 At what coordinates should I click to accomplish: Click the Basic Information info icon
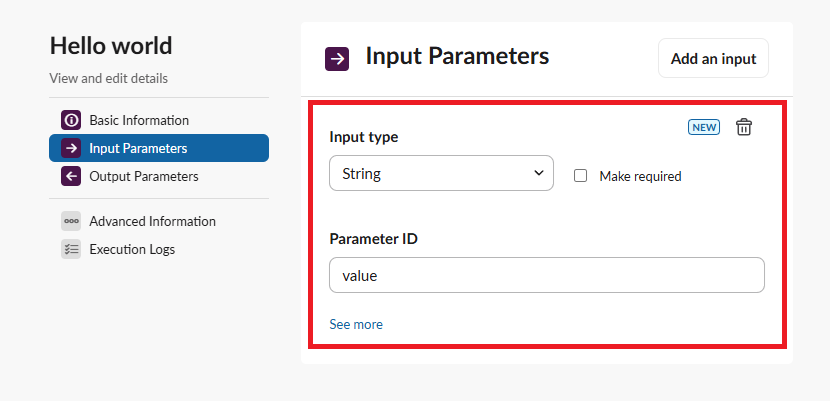(x=71, y=120)
